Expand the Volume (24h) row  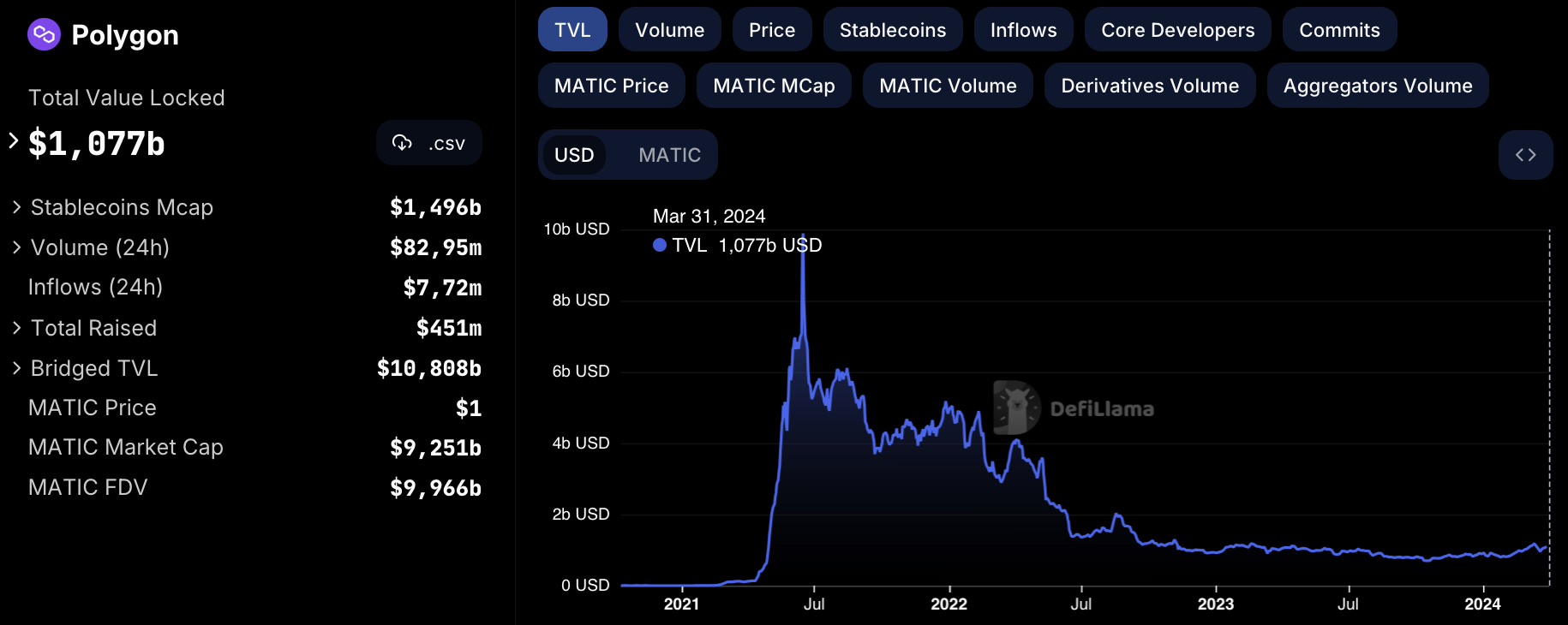coord(16,247)
